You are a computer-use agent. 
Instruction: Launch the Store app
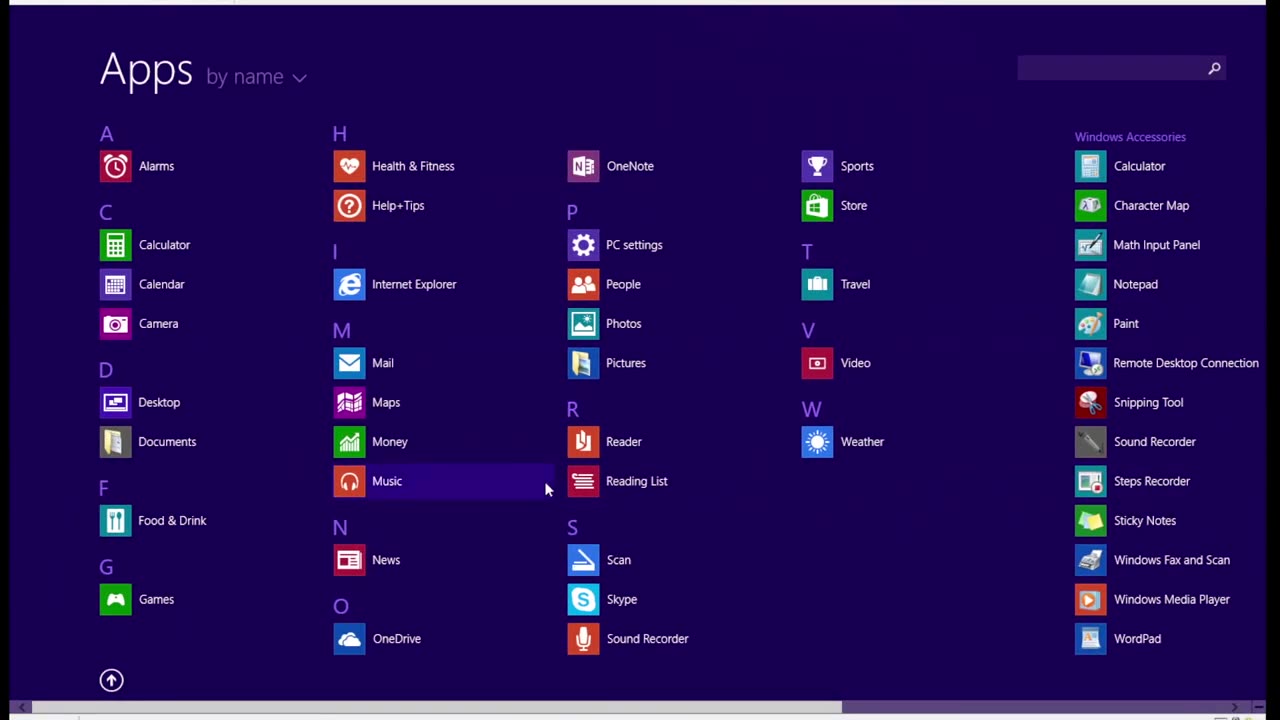(x=817, y=205)
